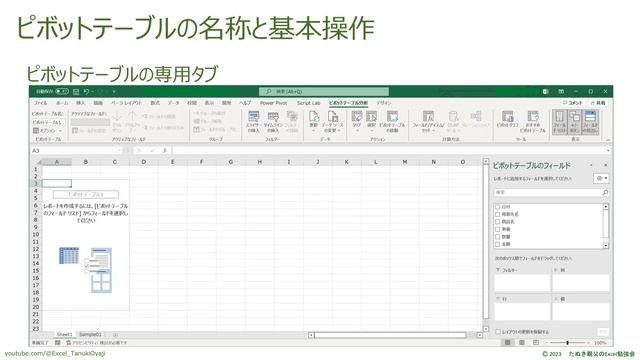Check the second field checkbox 得意先名

[x=498, y=214]
